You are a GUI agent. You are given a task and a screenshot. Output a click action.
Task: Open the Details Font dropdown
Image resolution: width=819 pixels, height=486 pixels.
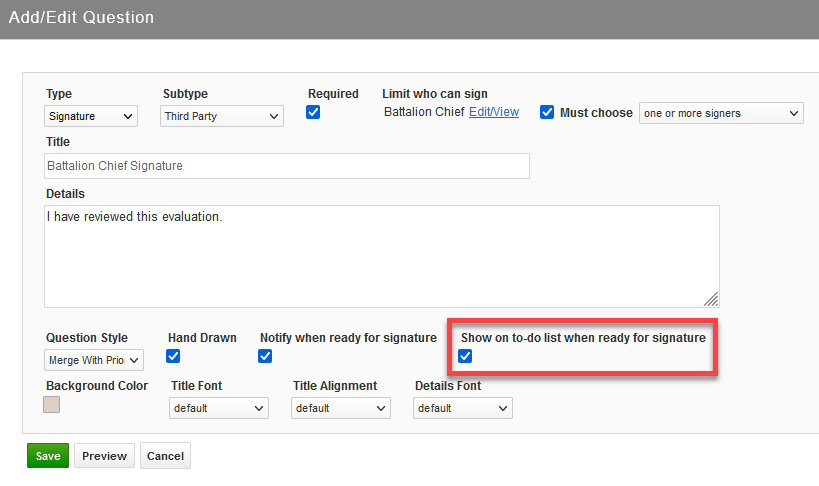click(463, 408)
